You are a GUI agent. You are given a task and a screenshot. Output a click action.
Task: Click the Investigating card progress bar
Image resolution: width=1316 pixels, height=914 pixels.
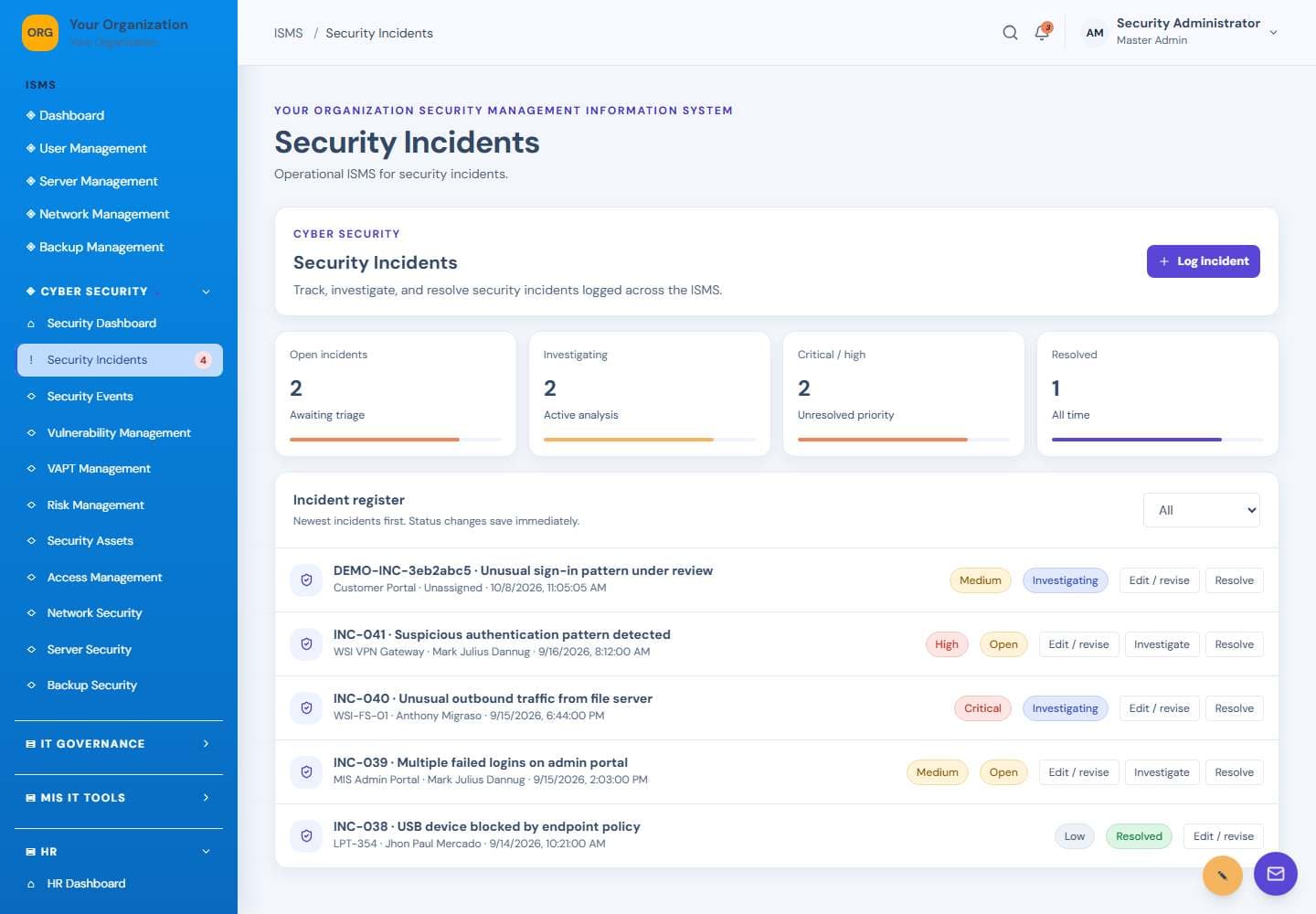649,440
